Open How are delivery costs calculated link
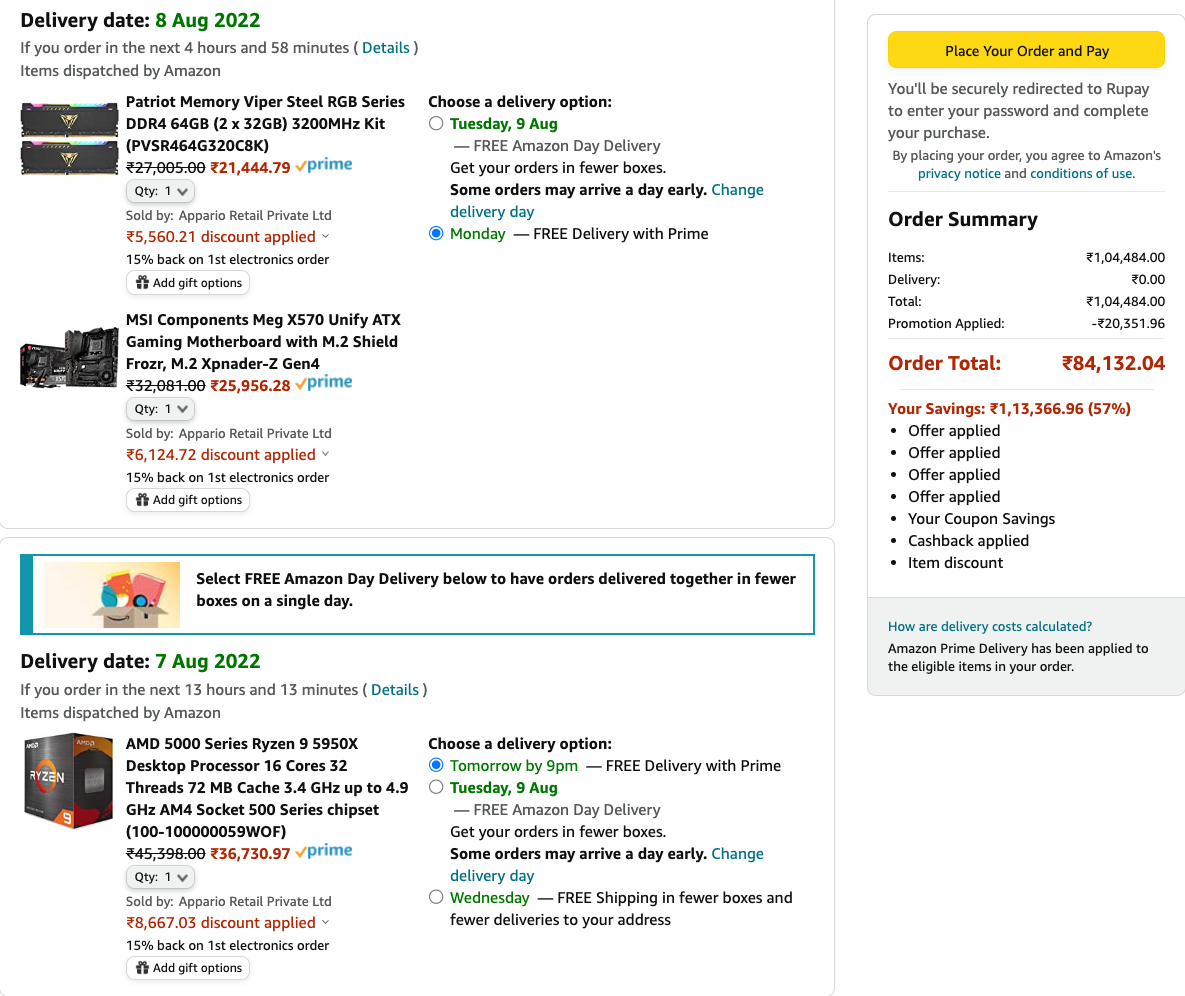 989,626
